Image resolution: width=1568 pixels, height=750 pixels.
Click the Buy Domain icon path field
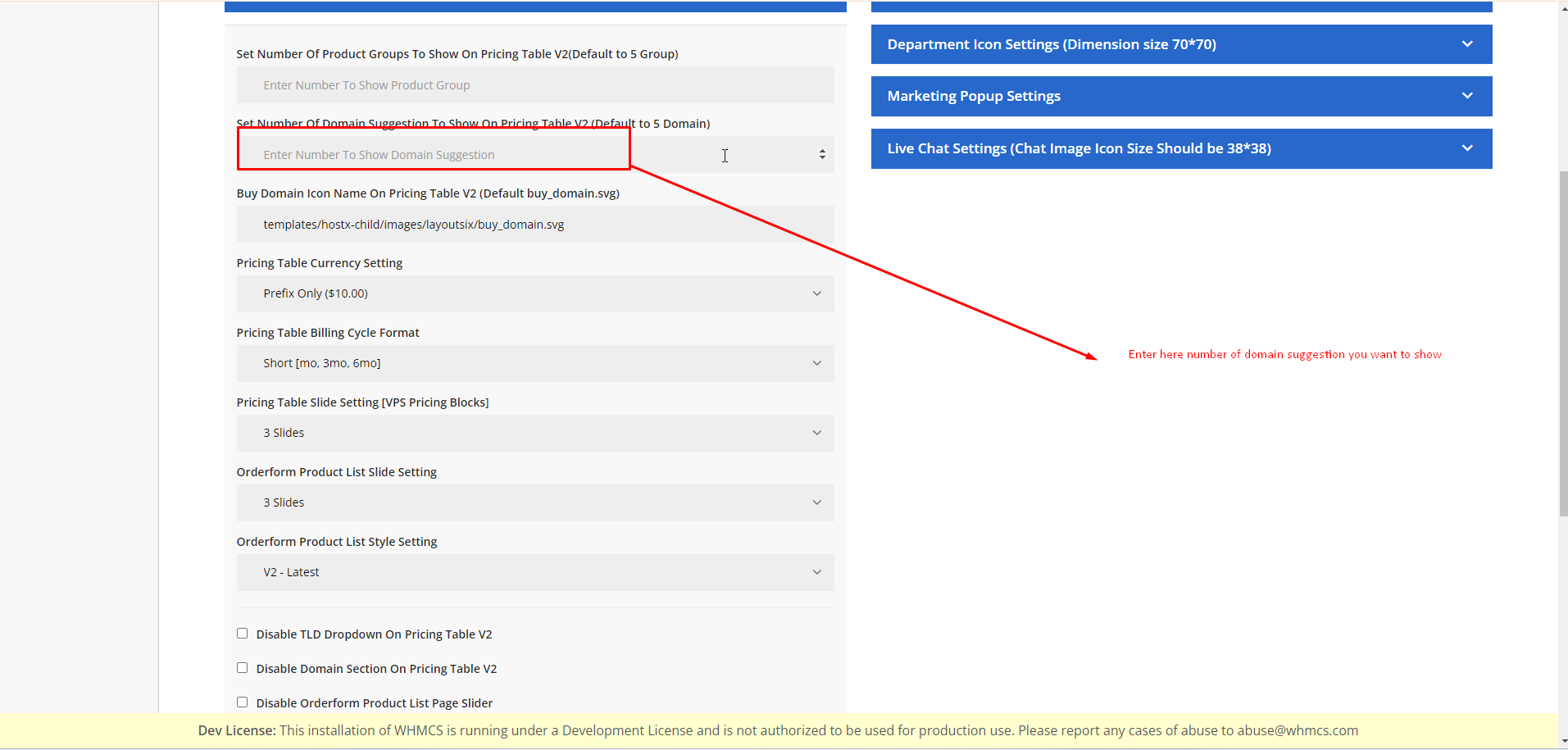(x=534, y=225)
